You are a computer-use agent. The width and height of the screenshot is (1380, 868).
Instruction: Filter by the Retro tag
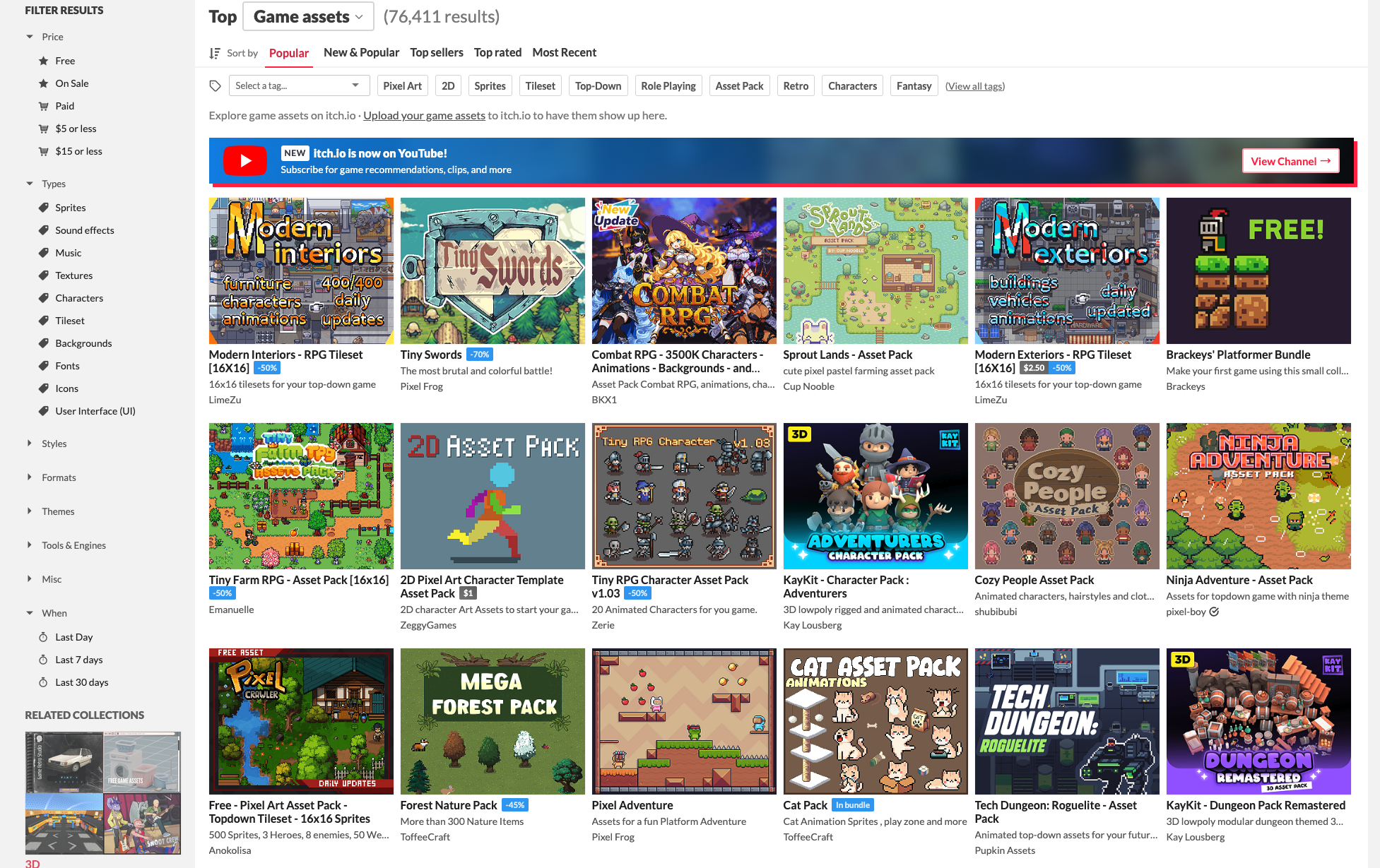click(796, 86)
